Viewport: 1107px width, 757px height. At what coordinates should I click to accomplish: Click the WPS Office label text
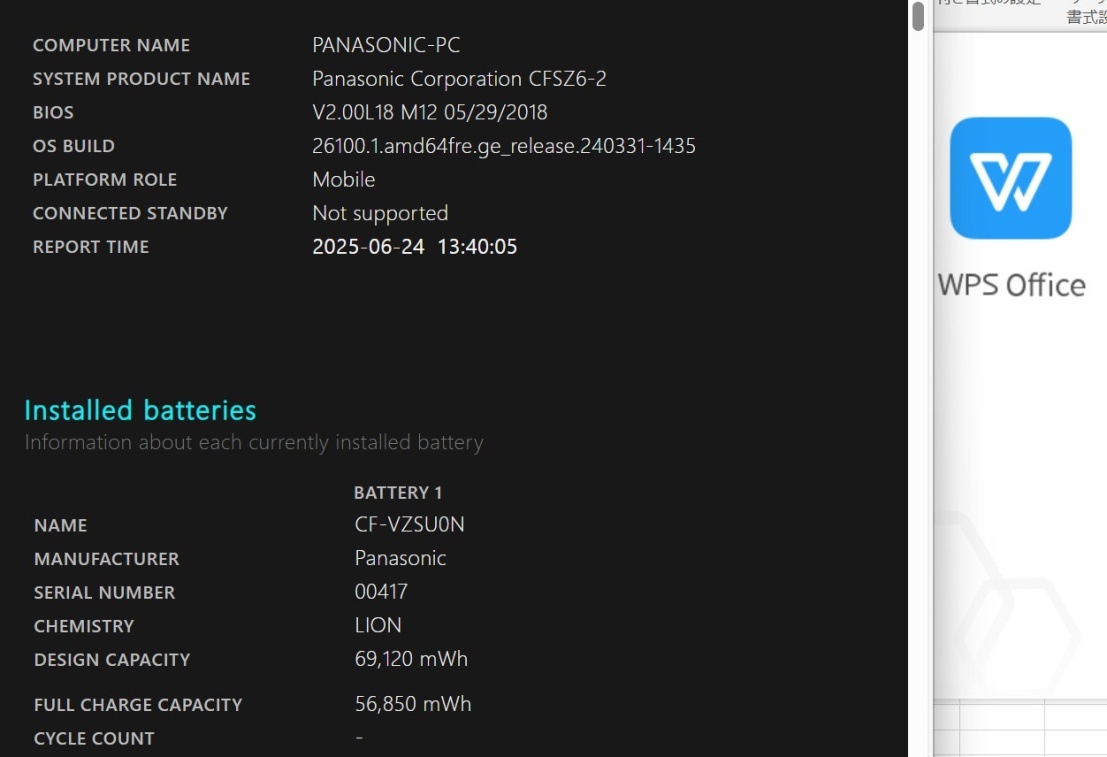pyautogui.click(x=1011, y=285)
